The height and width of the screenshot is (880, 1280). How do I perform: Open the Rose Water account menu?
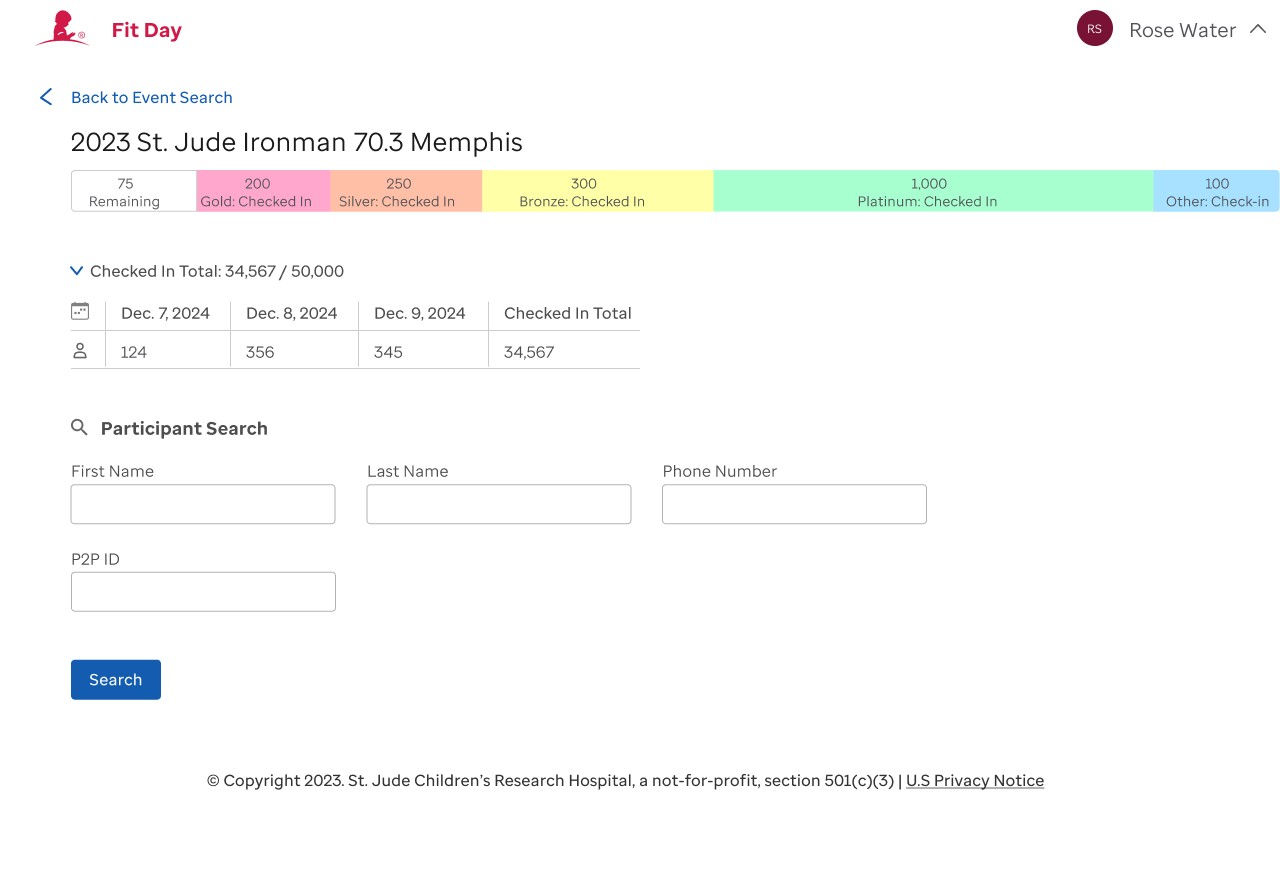tap(1182, 30)
